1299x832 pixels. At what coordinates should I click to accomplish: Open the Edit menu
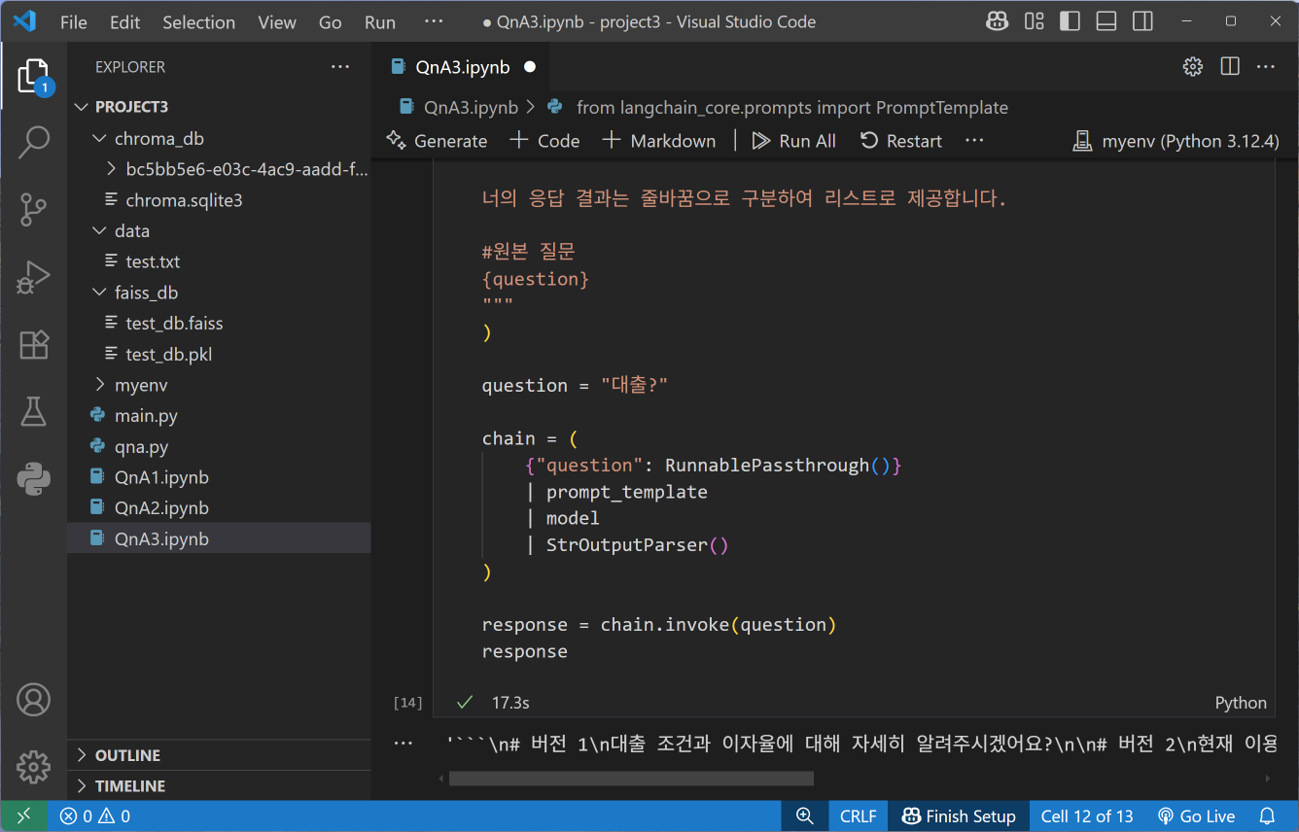click(125, 22)
